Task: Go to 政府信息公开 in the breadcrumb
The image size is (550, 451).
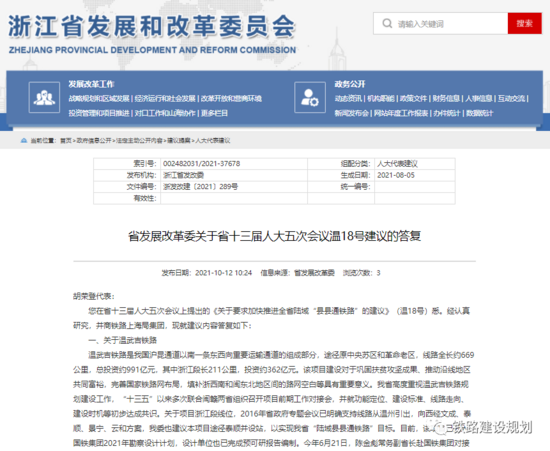Action: point(94,141)
